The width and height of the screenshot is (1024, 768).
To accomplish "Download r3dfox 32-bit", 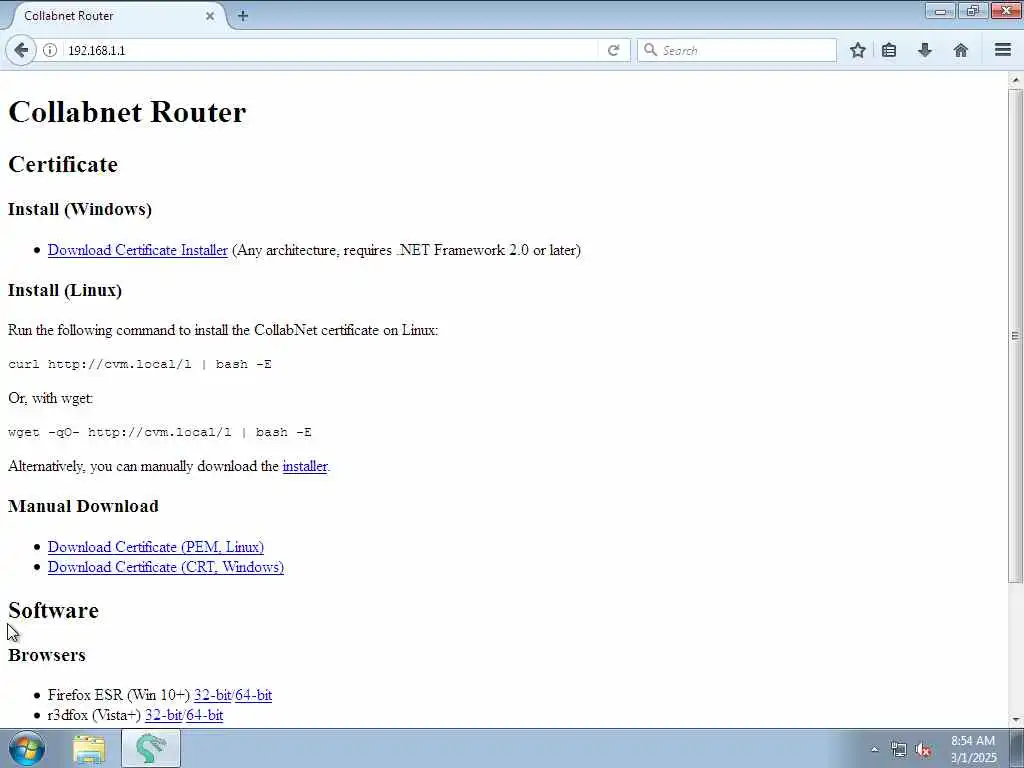I will tap(163, 715).
